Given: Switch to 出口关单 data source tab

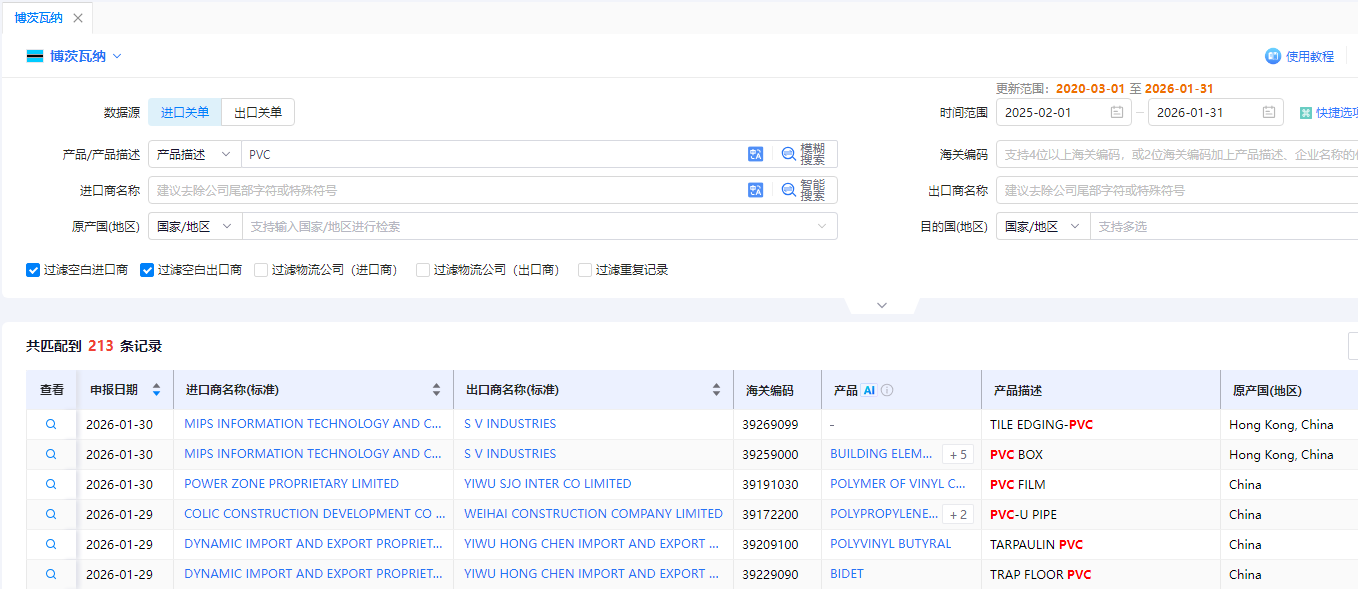Looking at the screenshot, I should point(258,113).
